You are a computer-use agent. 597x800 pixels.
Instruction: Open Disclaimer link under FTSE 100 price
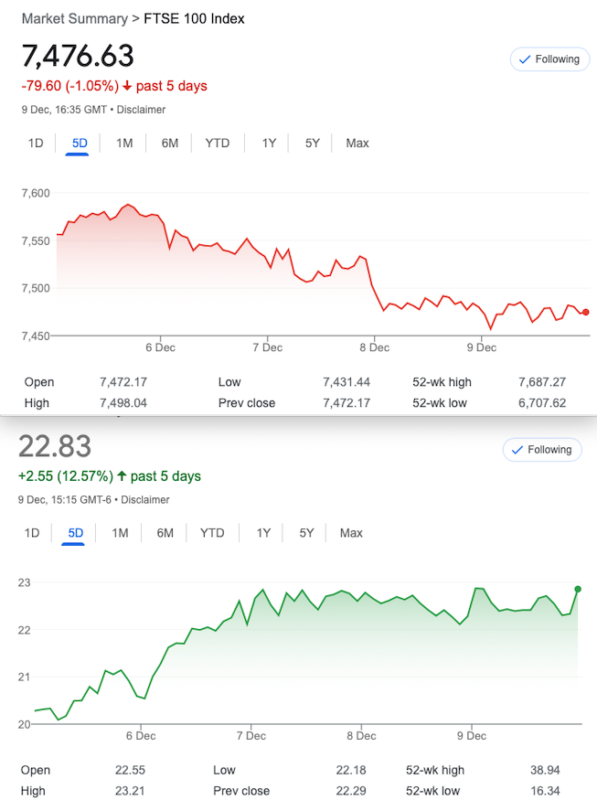pyautogui.click(x=141, y=110)
